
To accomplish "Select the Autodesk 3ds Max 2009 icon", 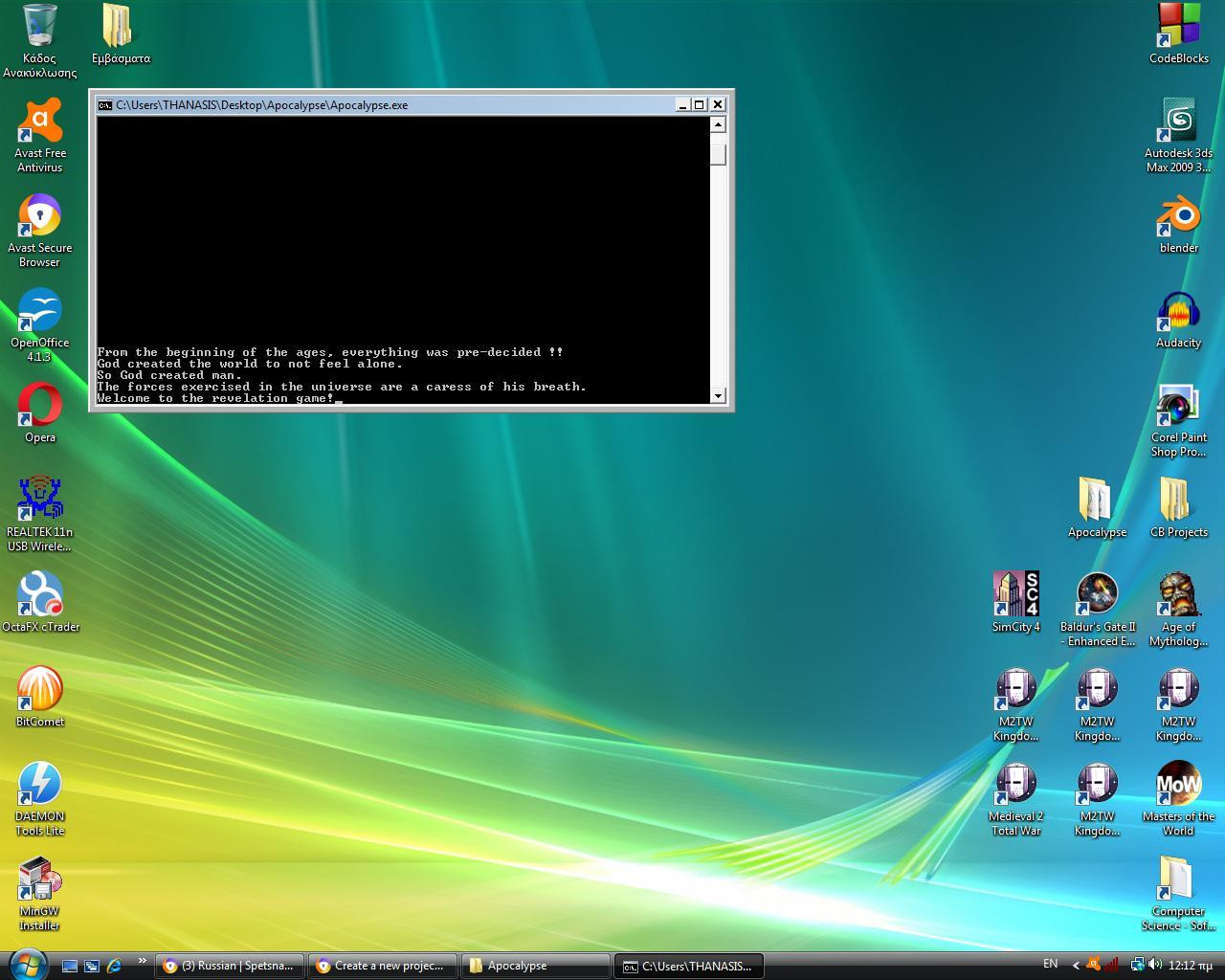I will click(1178, 135).
